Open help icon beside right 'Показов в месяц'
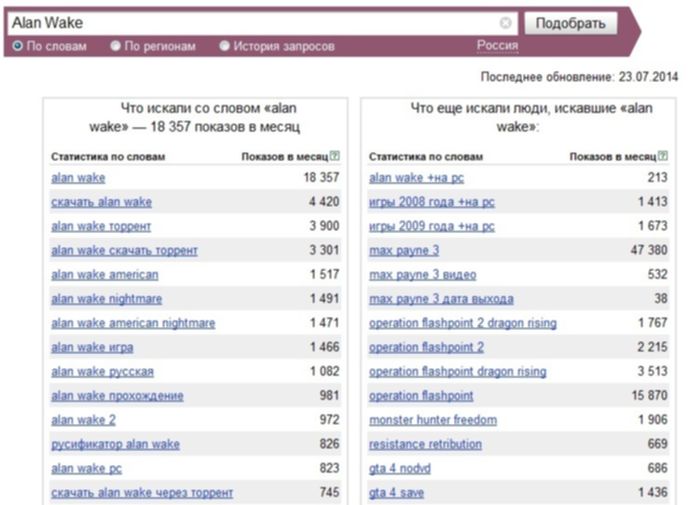 [x=663, y=156]
